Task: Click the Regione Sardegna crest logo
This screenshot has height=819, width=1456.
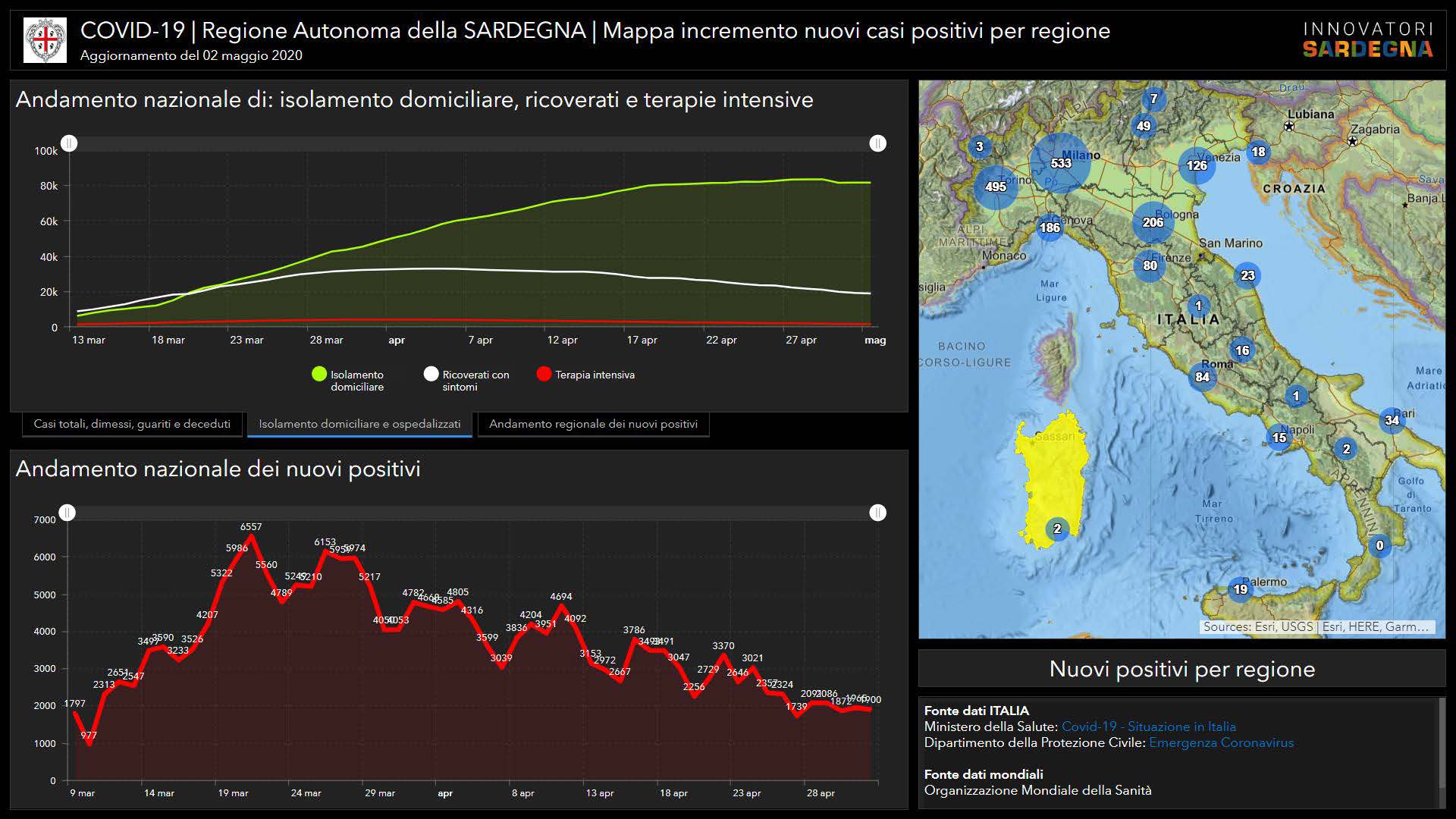Action: pos(45,39)
